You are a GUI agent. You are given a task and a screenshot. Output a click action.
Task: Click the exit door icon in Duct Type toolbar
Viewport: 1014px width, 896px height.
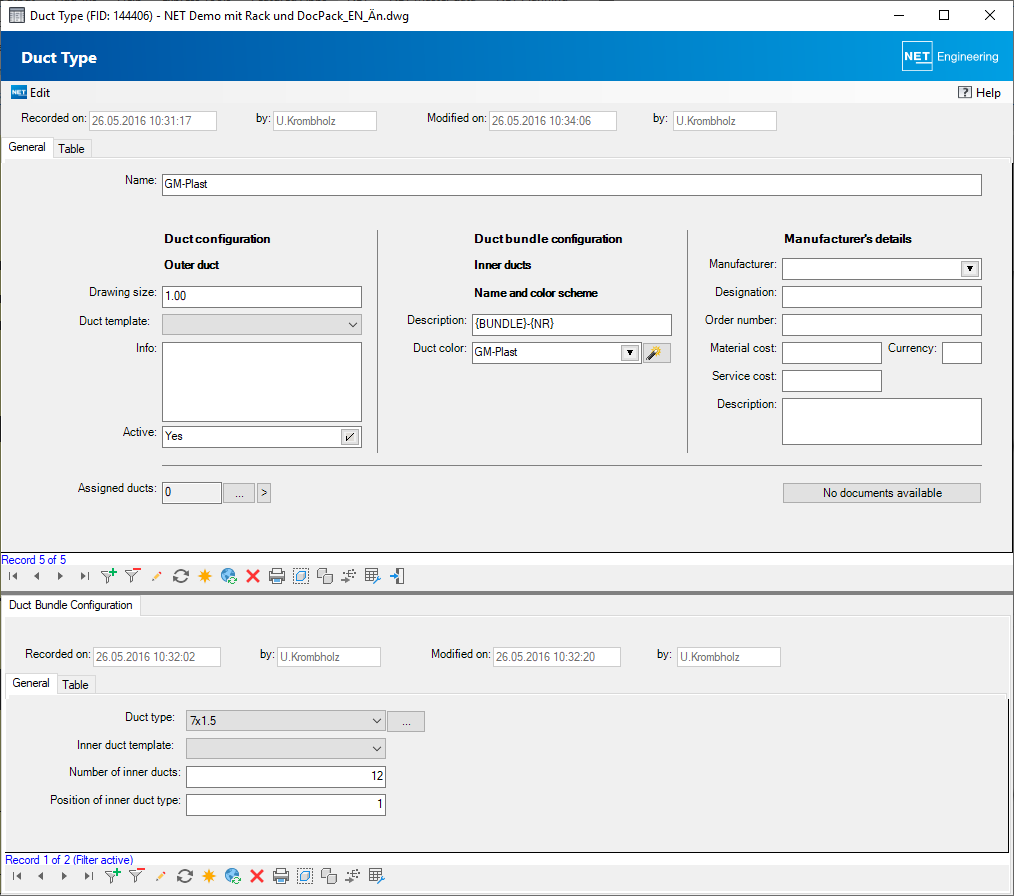[397, 576]
